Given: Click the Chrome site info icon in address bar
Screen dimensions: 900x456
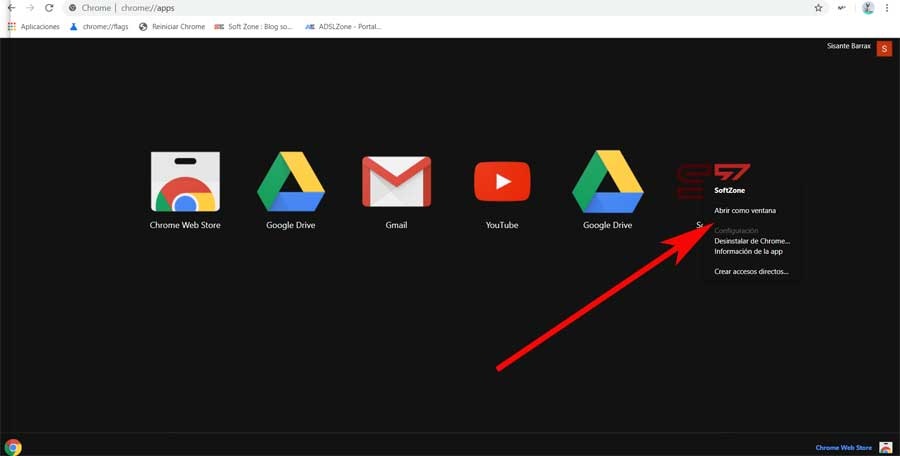Looking at the screenshot, I should point(72,8).
